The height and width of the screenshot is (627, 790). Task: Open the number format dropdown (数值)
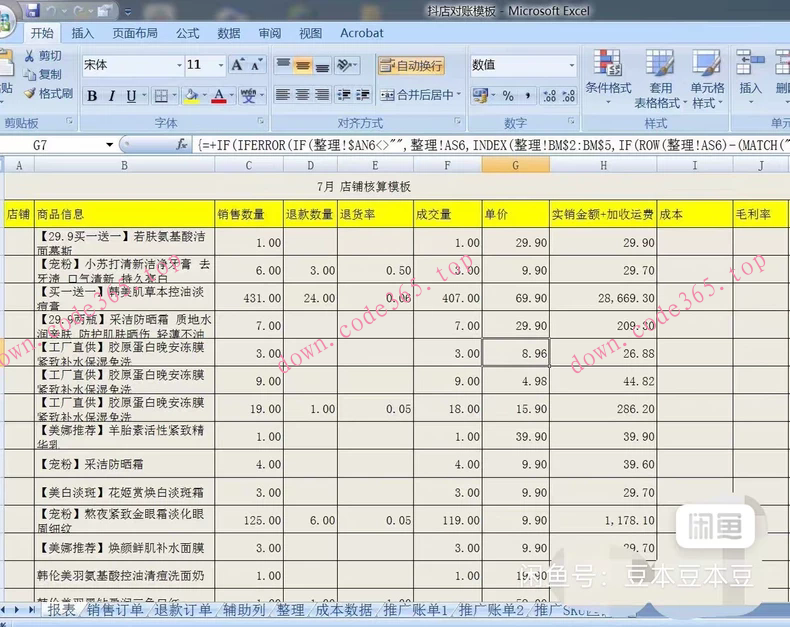572,65
